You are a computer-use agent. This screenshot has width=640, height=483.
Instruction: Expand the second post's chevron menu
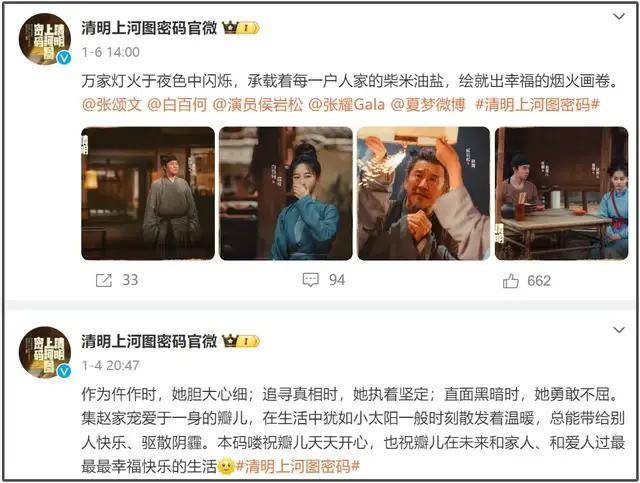(619, 329)
